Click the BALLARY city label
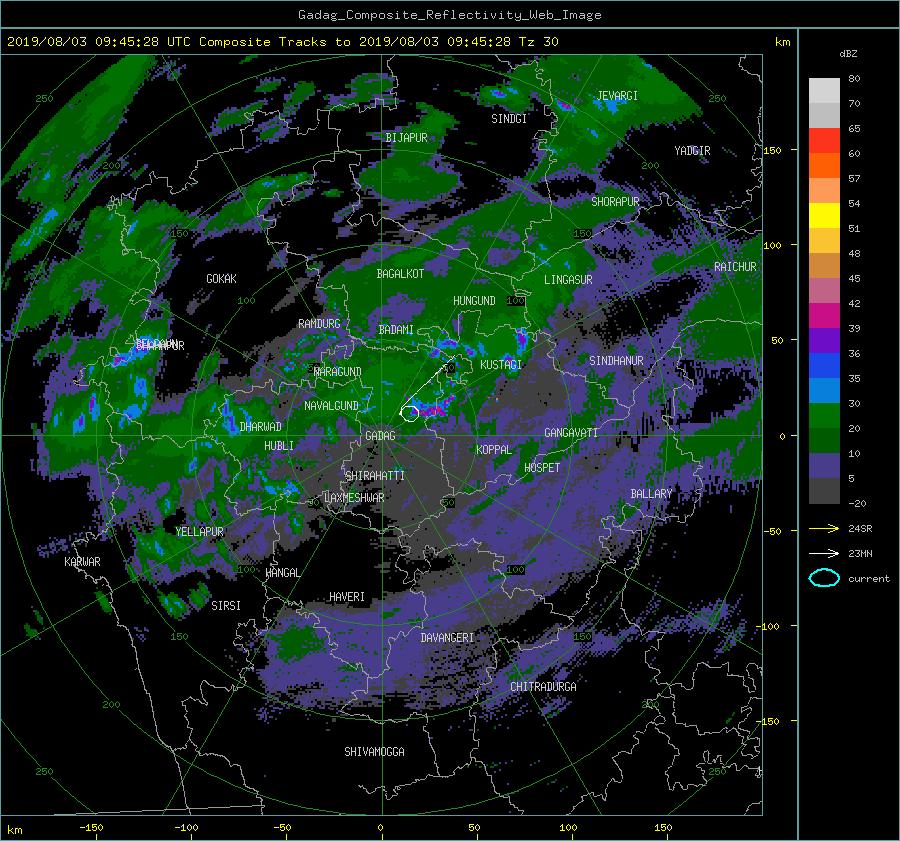 tap(651, 494)
